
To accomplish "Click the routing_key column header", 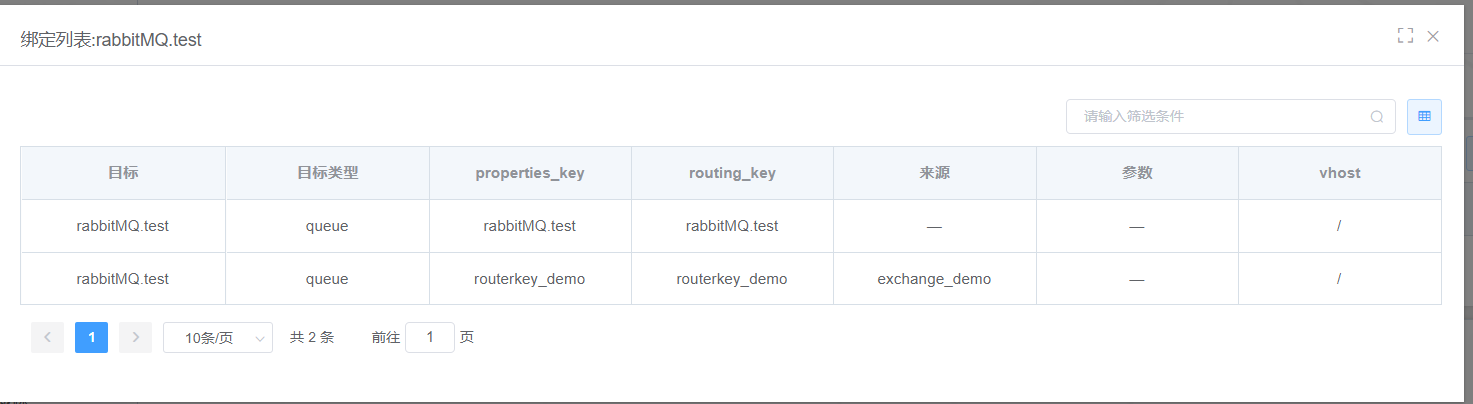I will coord(732,173).
